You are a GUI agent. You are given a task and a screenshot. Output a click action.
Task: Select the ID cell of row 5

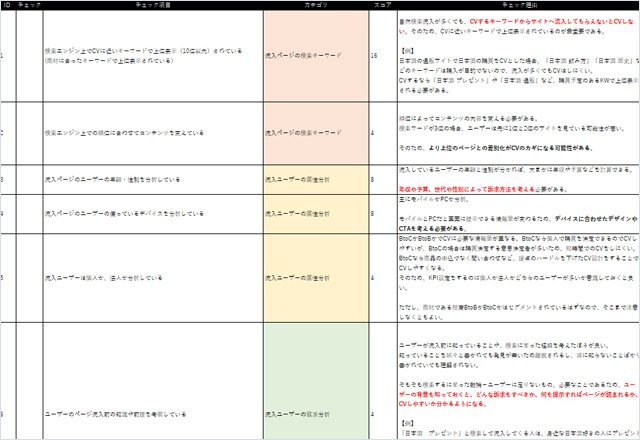pyautogui.click(x=8, y=278)
